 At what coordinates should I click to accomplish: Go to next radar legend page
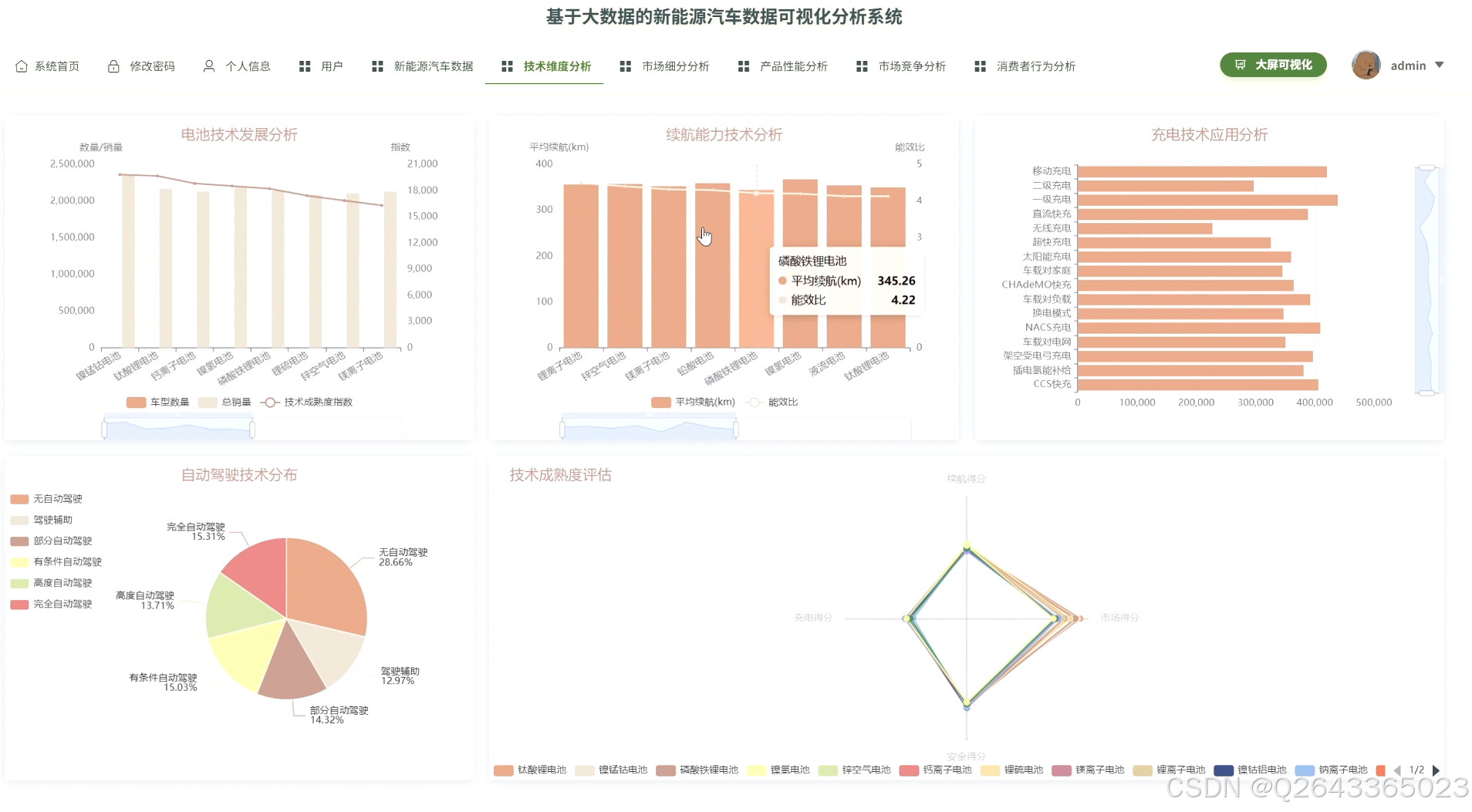click(x=1436, y=770)
